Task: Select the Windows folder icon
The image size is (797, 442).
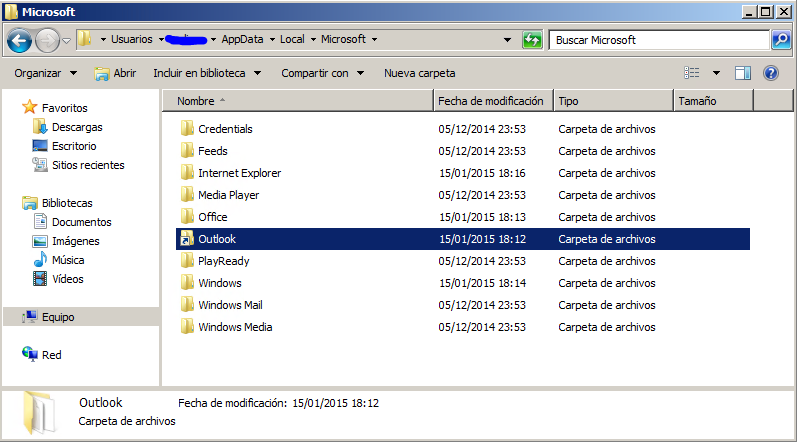Action: [187, 282]
